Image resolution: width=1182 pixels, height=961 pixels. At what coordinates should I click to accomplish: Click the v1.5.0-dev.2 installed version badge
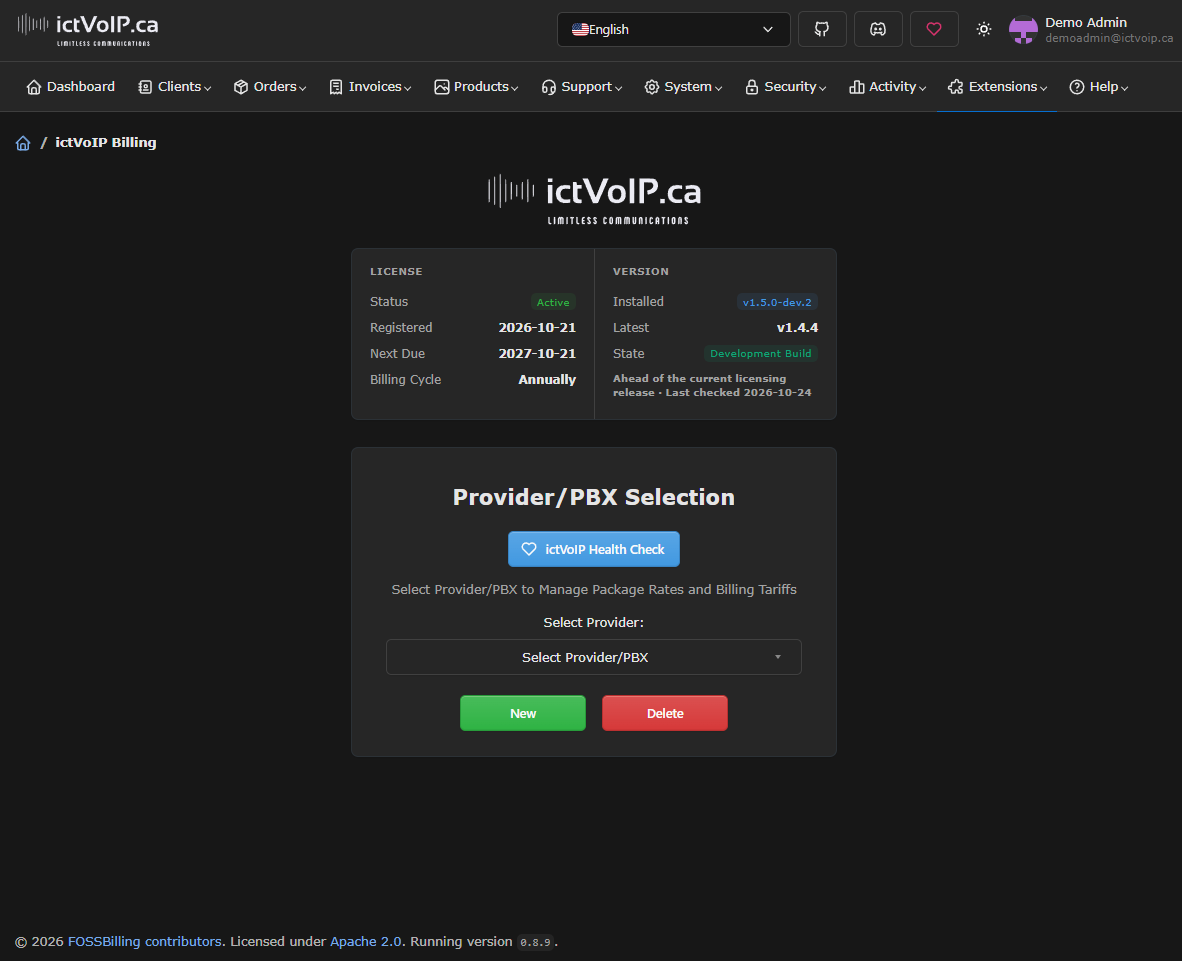click(776, 302)
